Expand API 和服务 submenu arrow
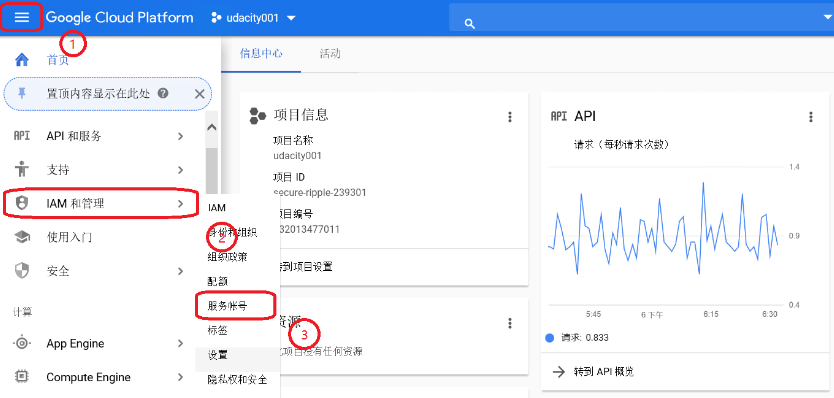The width and height of the screenshot is (834, 398). (180, 136)
